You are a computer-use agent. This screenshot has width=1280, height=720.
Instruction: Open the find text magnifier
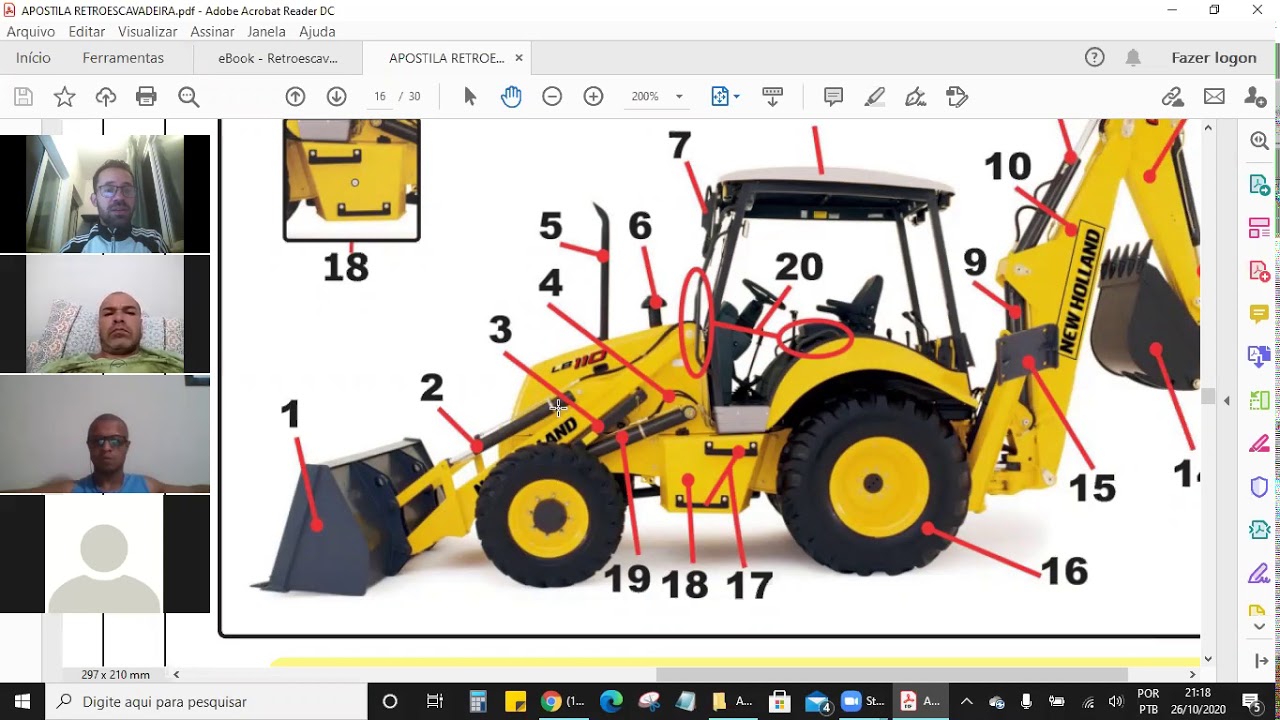[188, 97]
